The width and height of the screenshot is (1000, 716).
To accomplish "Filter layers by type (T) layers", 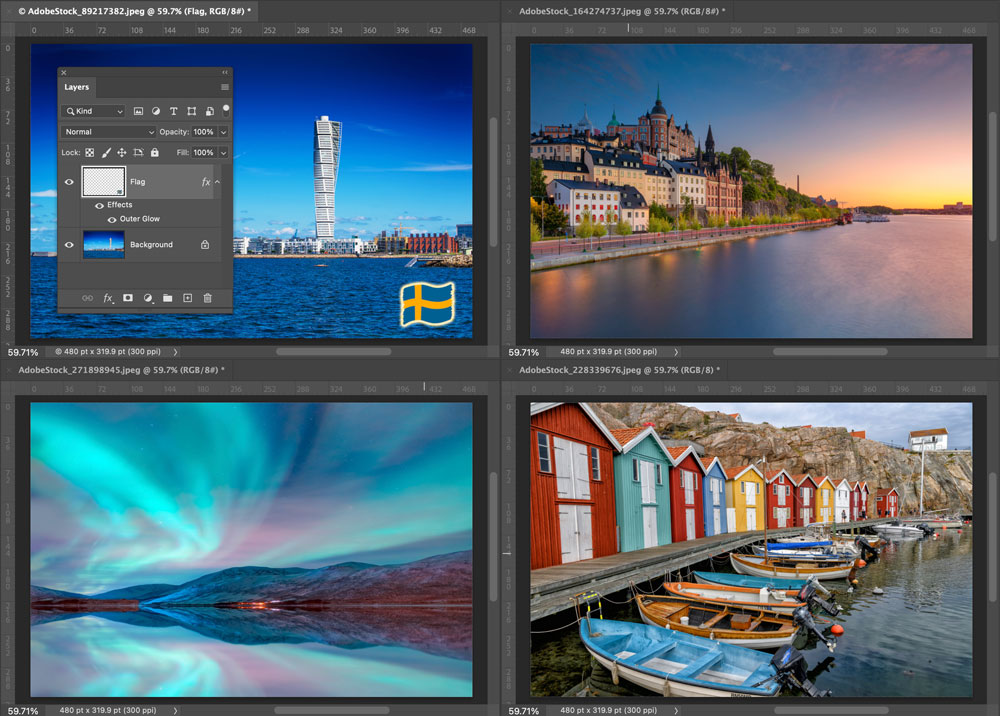I will [x=174, y=111].
